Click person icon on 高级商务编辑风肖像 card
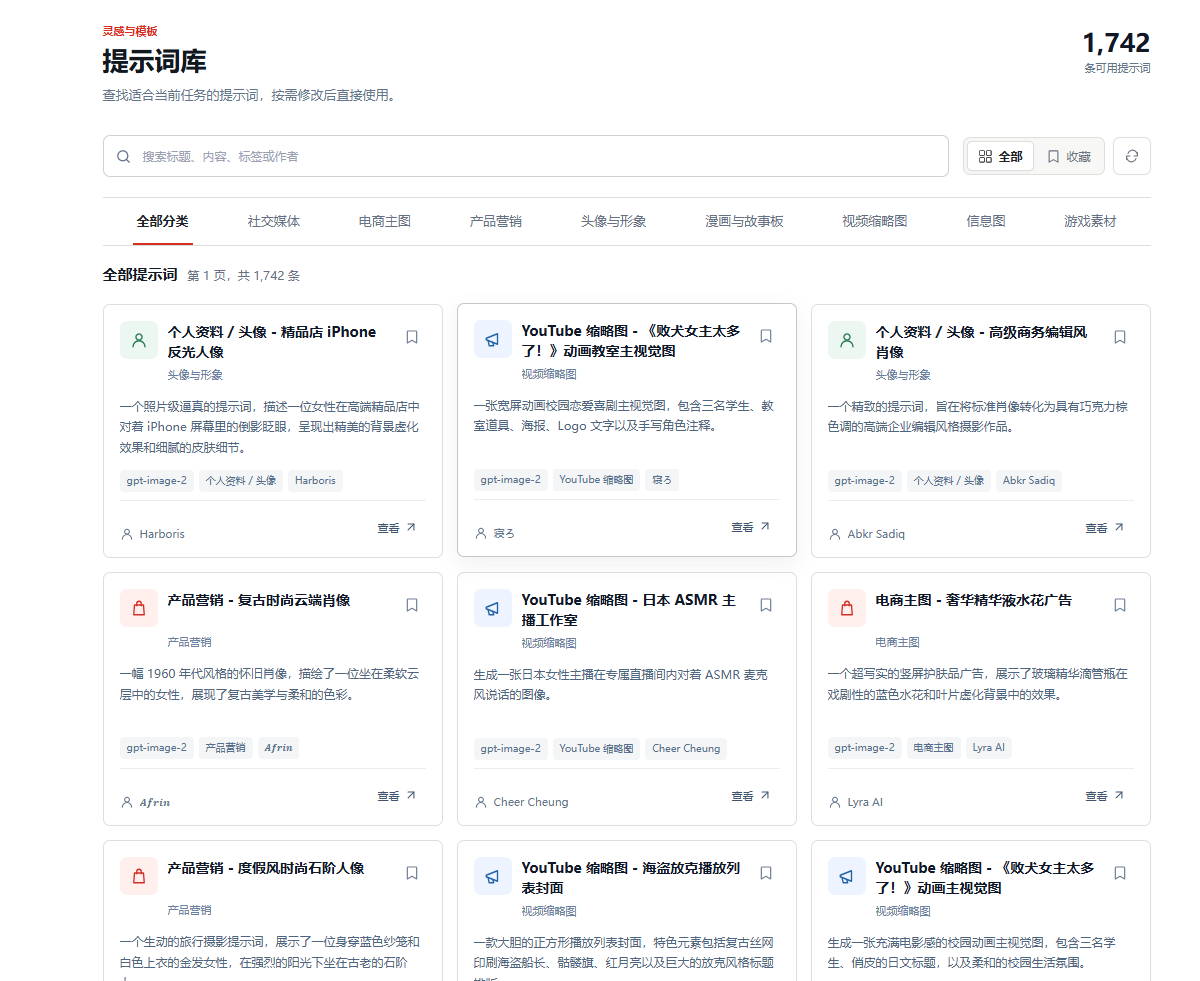Image resolution: width=1200 pixels, height=981 pixels. pos(847,340)
